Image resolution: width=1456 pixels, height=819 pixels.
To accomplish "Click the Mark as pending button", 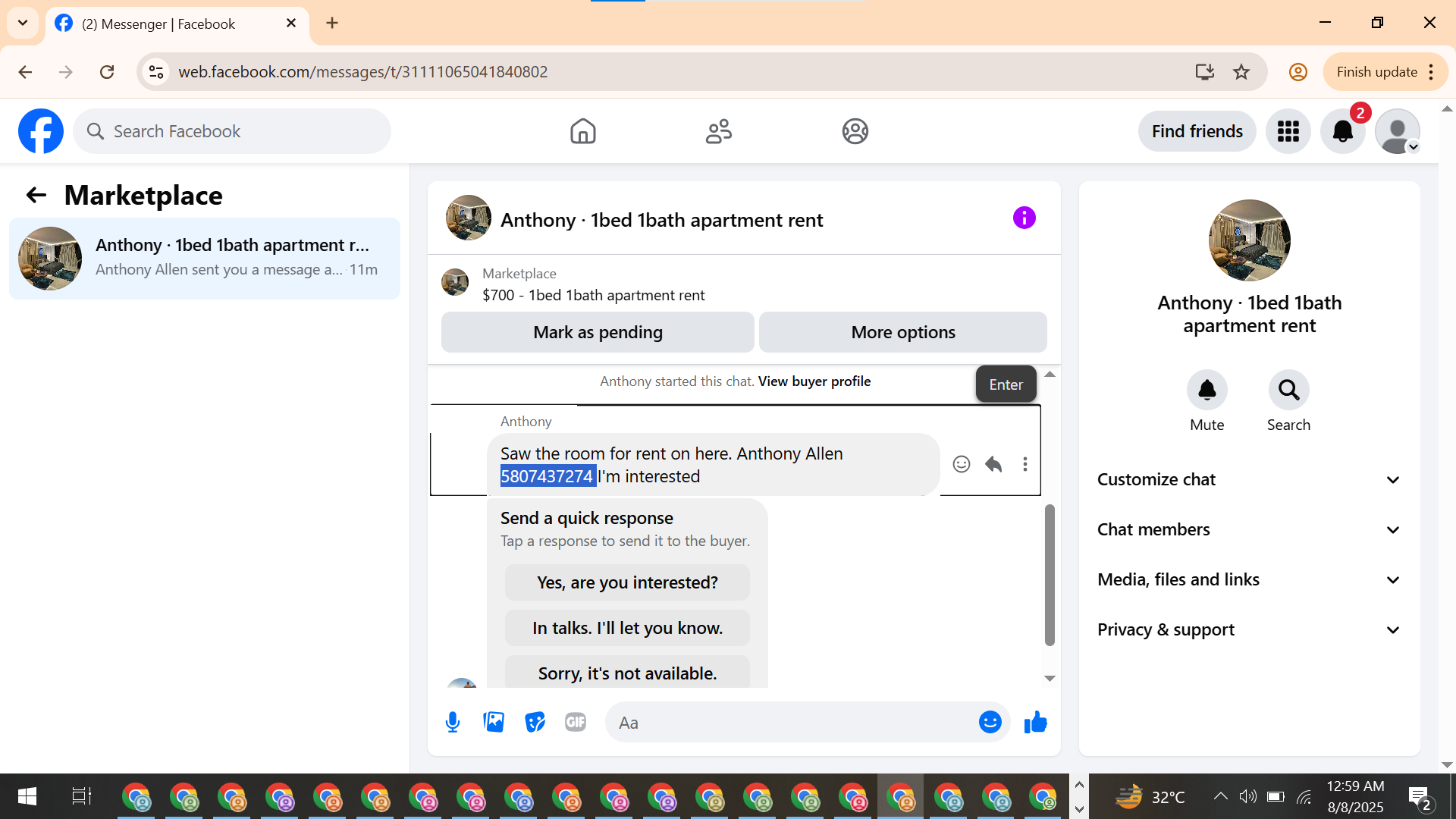I will [598, 332].
